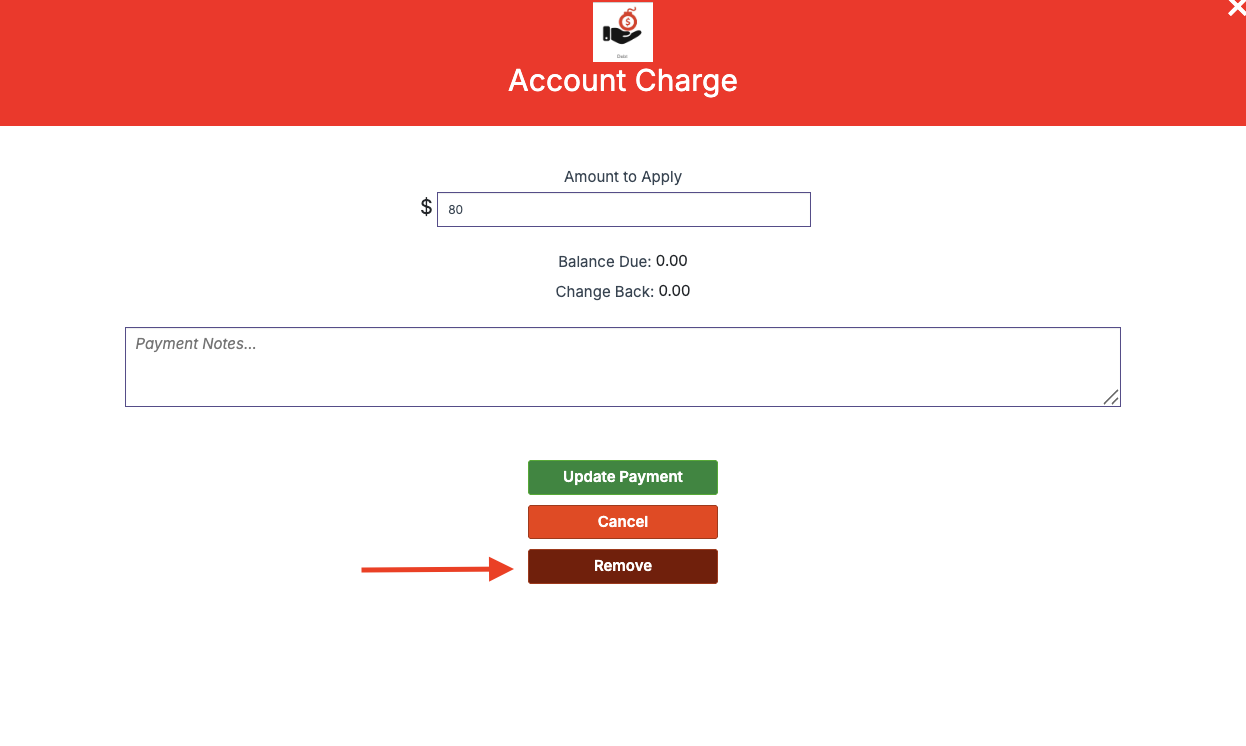The height and width of the screenshot is (746, 1246).
Task: Click the Change Back value 0.00
Action: (674, 291)
